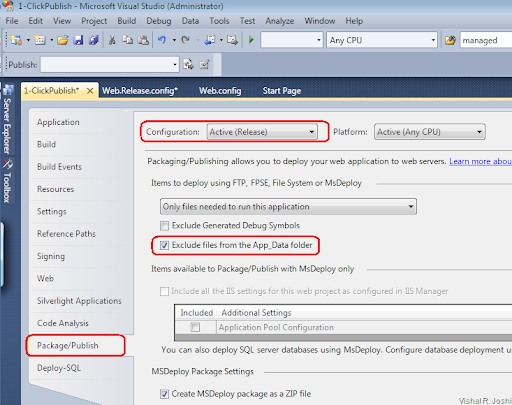Screen dimensions: 512x405
Task: Close the 1-ClickPublish tab
Action: [90, 91]
